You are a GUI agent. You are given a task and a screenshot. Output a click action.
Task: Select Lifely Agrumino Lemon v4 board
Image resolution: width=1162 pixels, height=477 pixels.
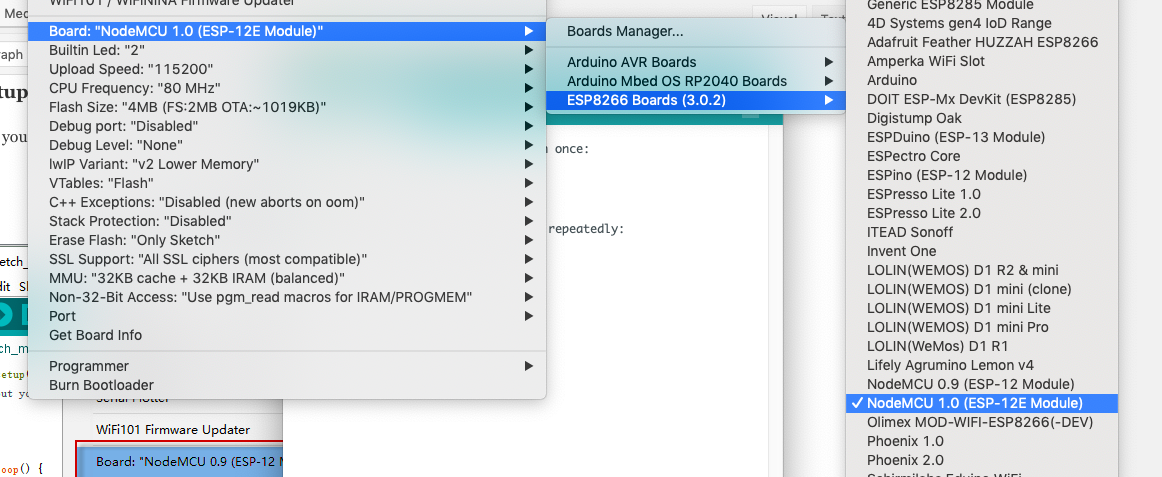(x=981, y=365)
